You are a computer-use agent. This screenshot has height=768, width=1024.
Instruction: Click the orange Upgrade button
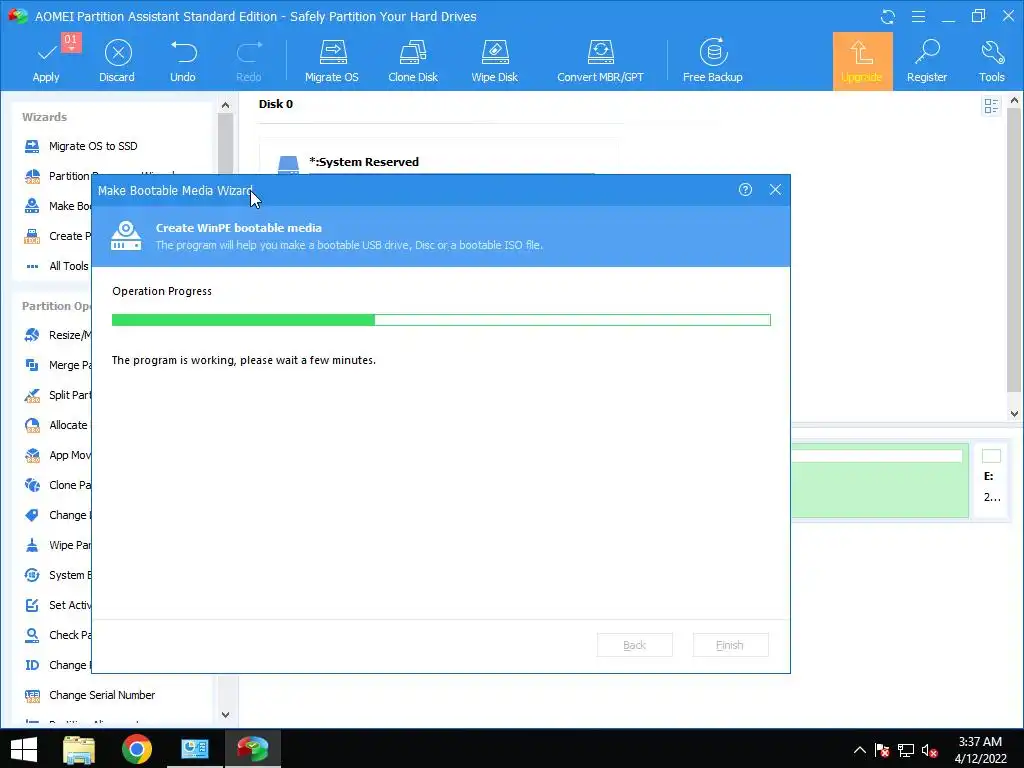coord(862,61)
